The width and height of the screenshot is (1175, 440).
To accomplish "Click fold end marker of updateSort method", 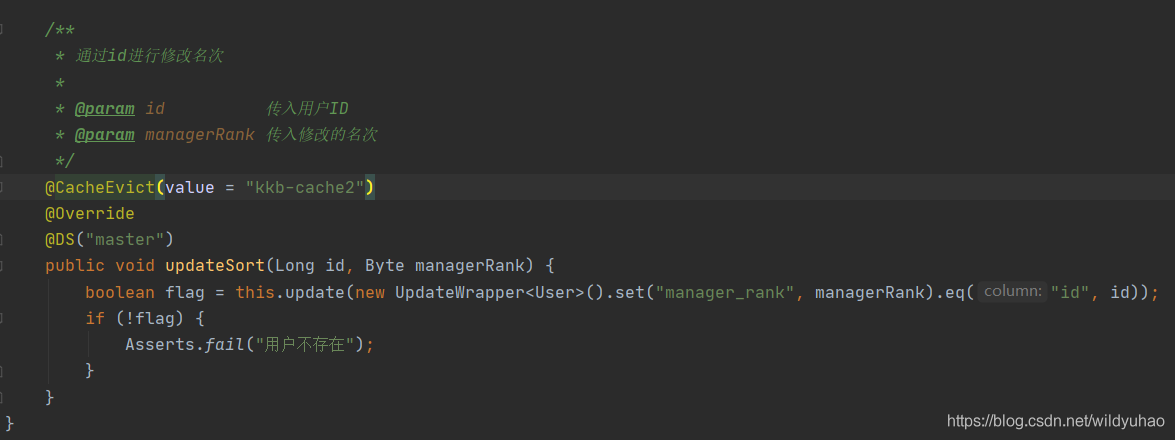I will (x=3, y=397).
